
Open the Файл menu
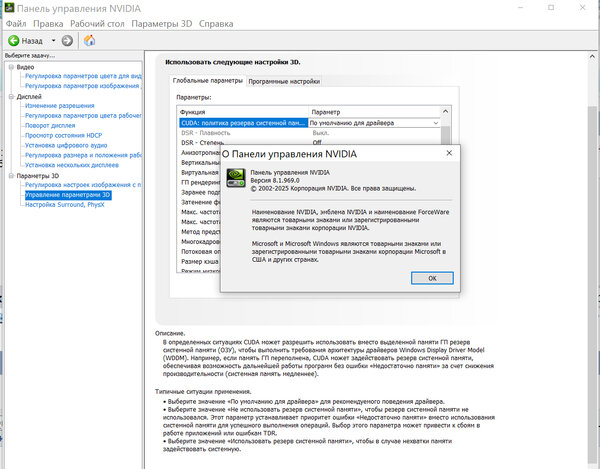16,24
